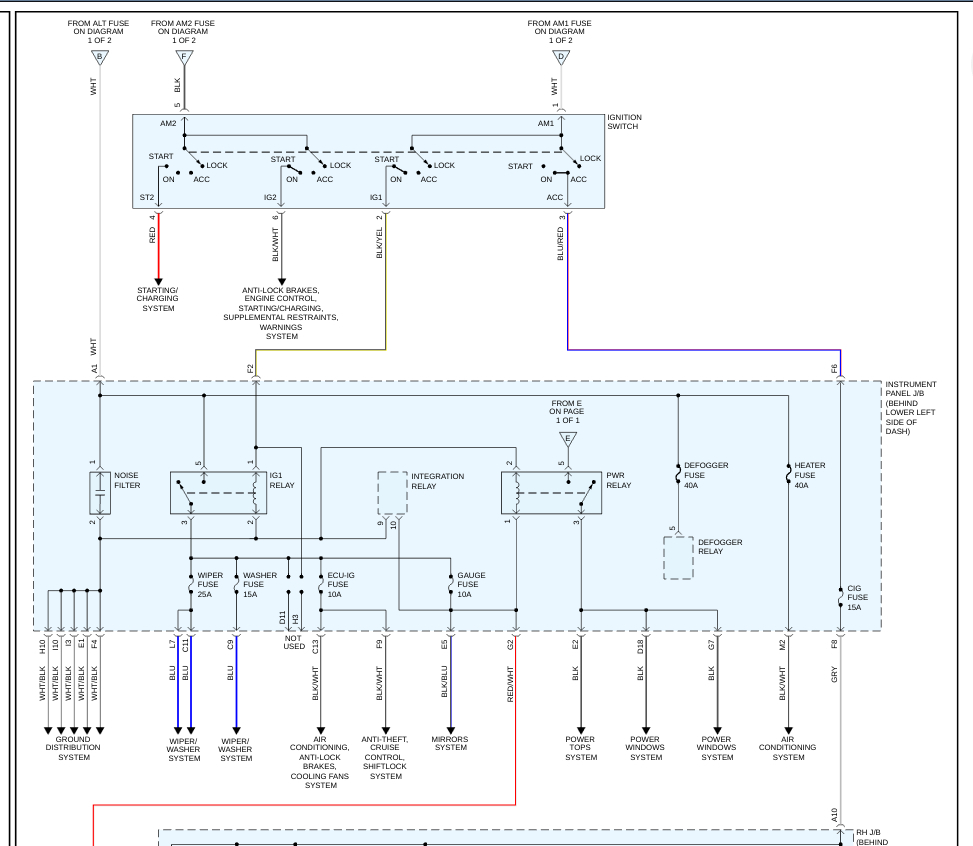Click the triangular connector symbol labeled F

(184, 57)
